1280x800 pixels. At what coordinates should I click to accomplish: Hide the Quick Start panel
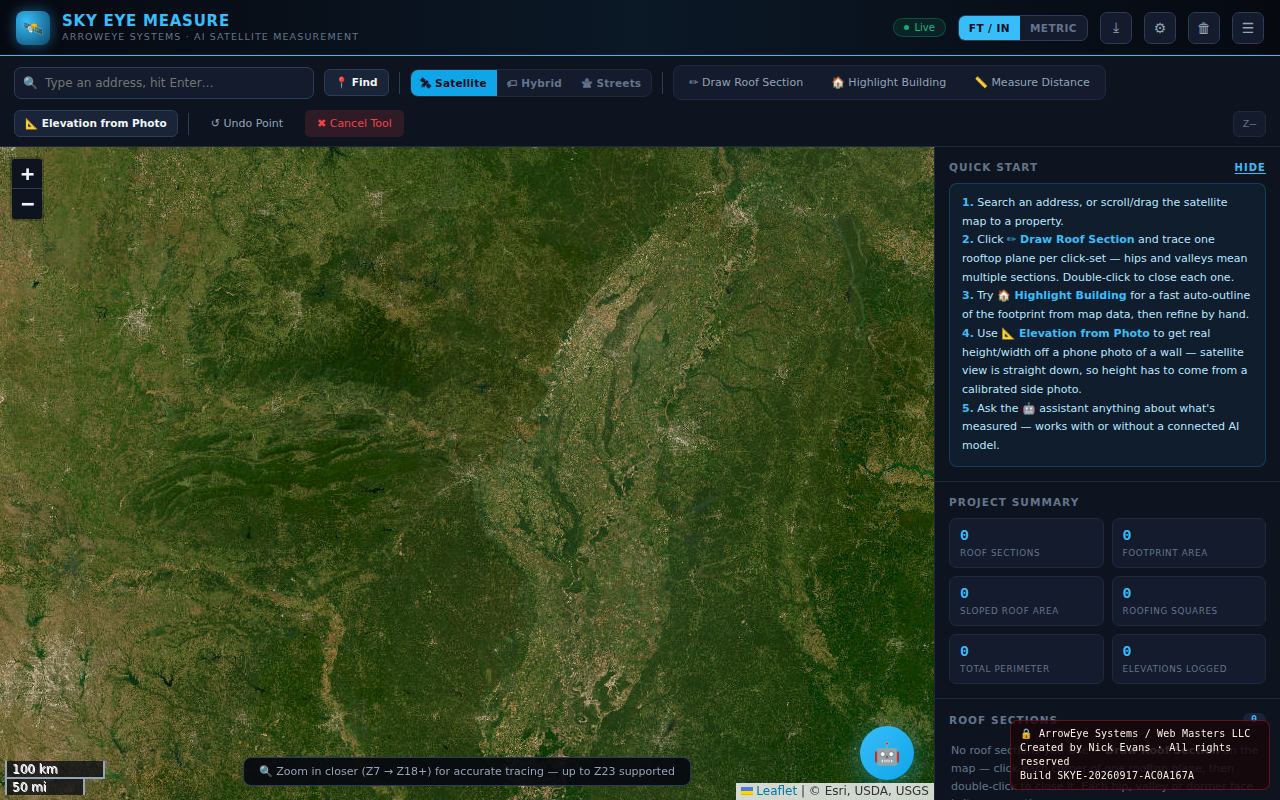coord(1249,167)
